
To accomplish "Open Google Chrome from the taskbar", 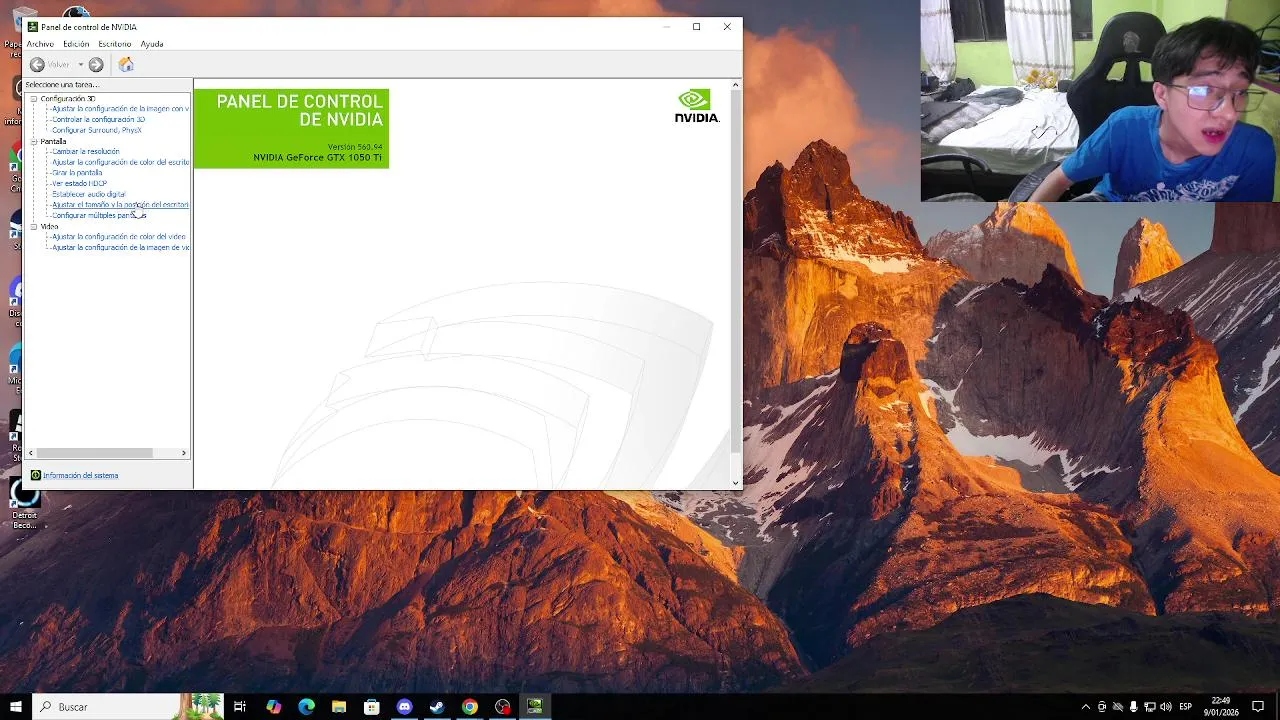I will tap(470, 706).
